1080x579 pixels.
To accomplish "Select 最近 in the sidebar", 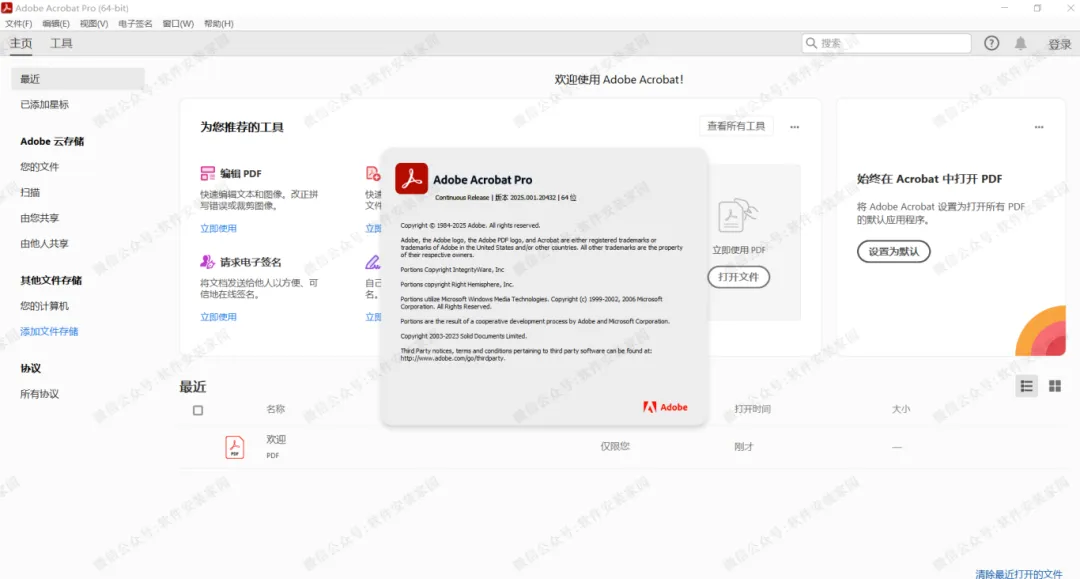I will point(78,79).
